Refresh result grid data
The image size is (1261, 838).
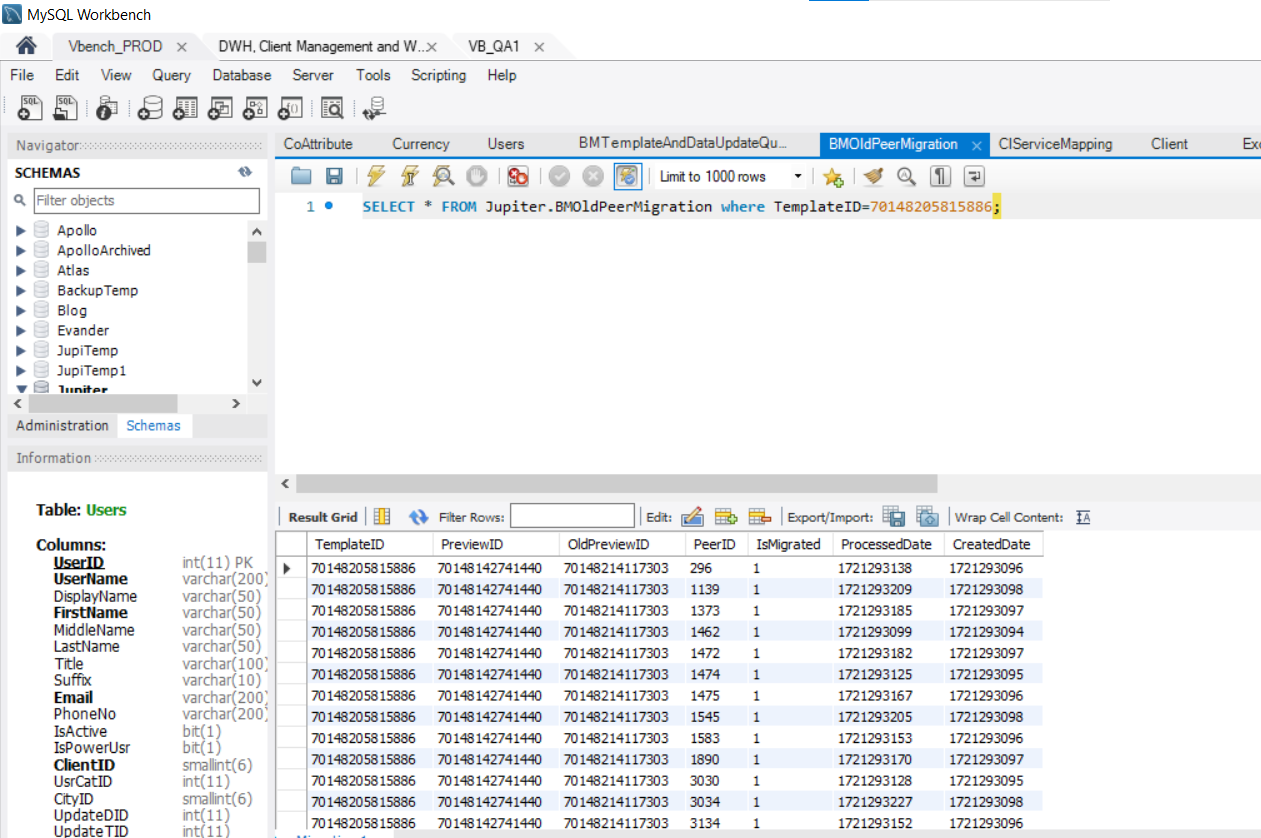pos(418,517)
